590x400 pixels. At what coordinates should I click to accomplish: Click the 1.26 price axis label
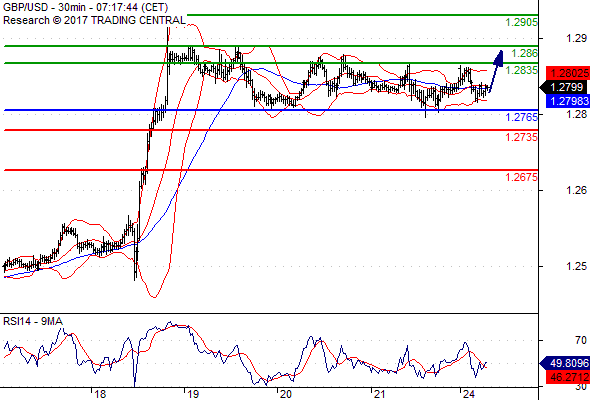(x=576, y=190)
